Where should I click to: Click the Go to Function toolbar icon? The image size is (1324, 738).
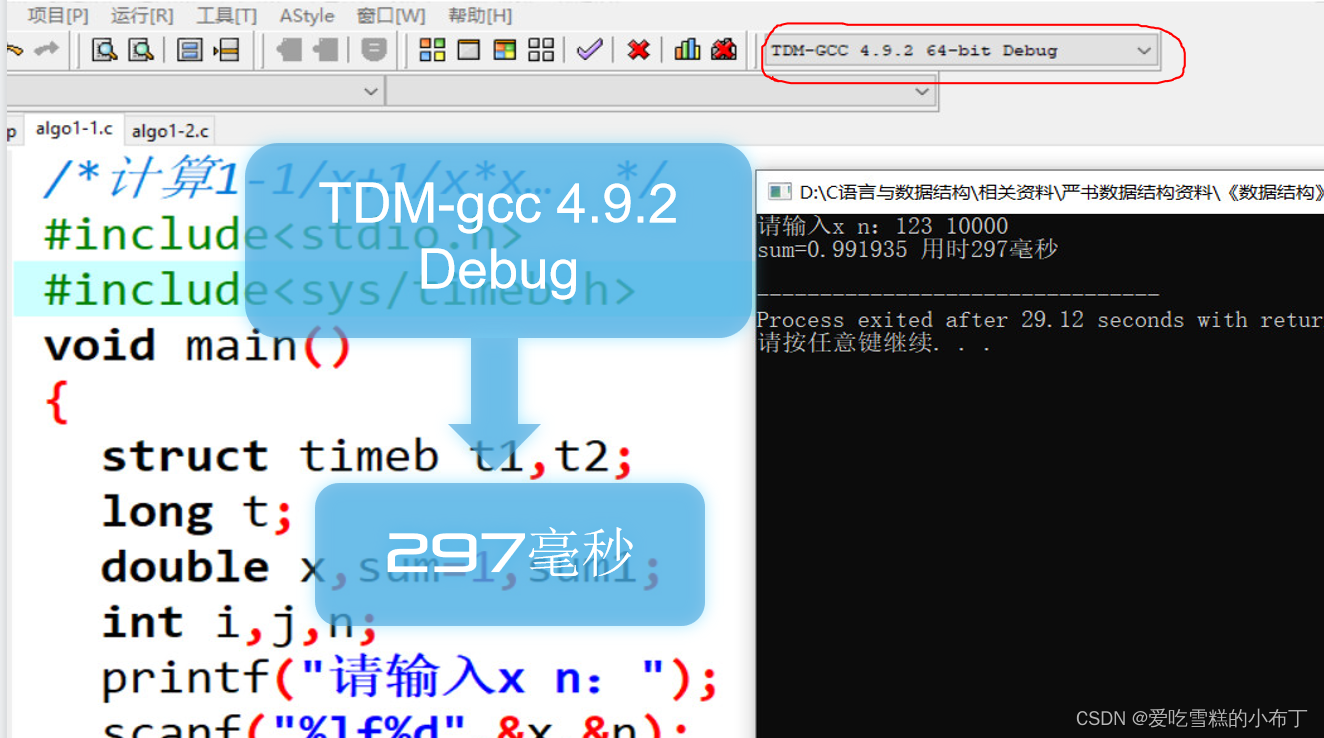(190, 49)
